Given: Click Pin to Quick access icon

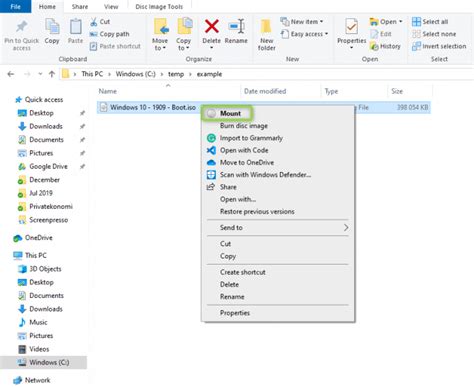Looking at the screenshot, I should tap(22, 27).
